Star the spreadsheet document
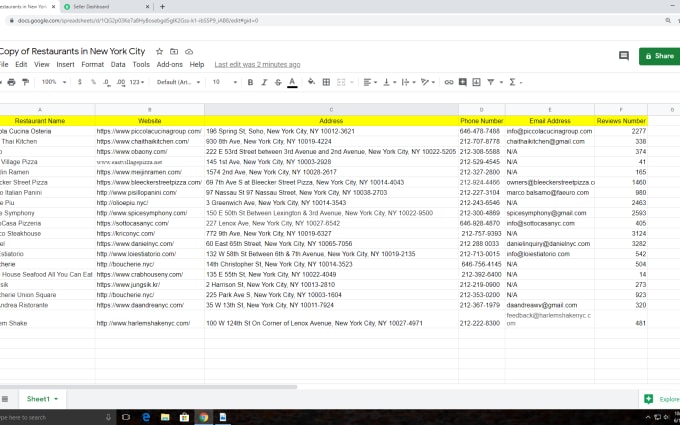The width and height of the screenshot is (680, 425). 159,52
